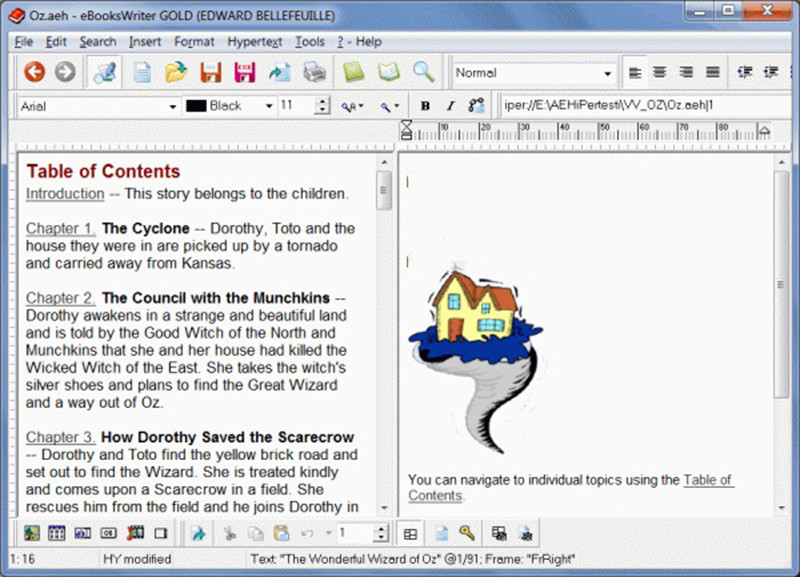Follow the Chapter 3. link
800x577 pixels.
click(x=60, y=437)
